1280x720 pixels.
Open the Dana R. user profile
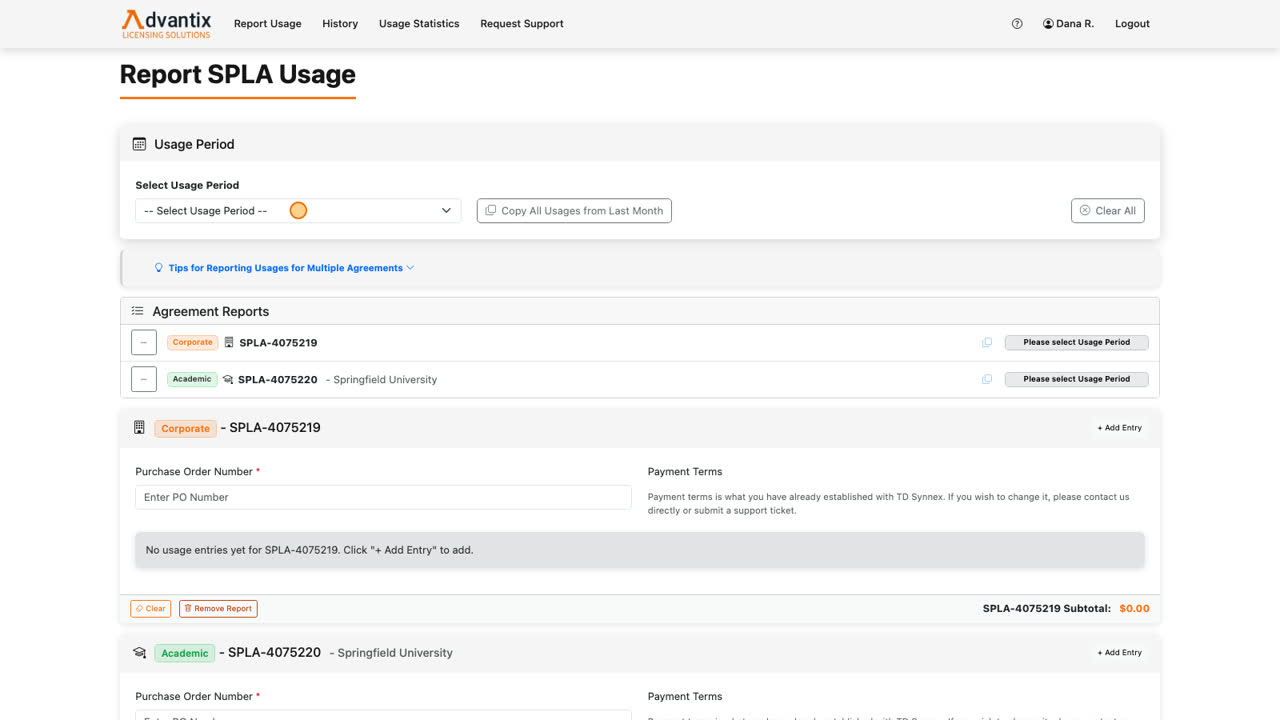(1068, 24)
